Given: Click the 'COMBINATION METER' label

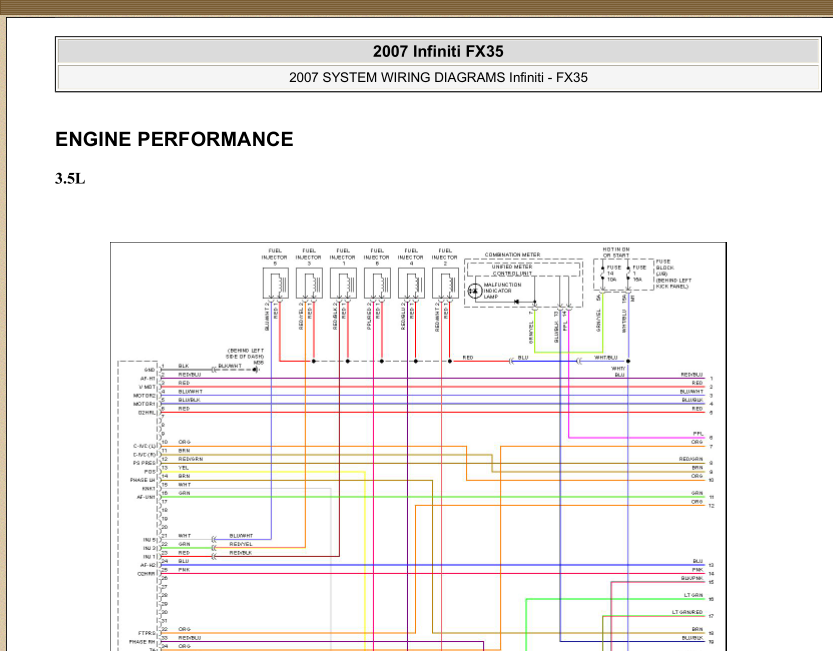Looking at the screenshot, I should pyautogui.click(x=512, y=255).
